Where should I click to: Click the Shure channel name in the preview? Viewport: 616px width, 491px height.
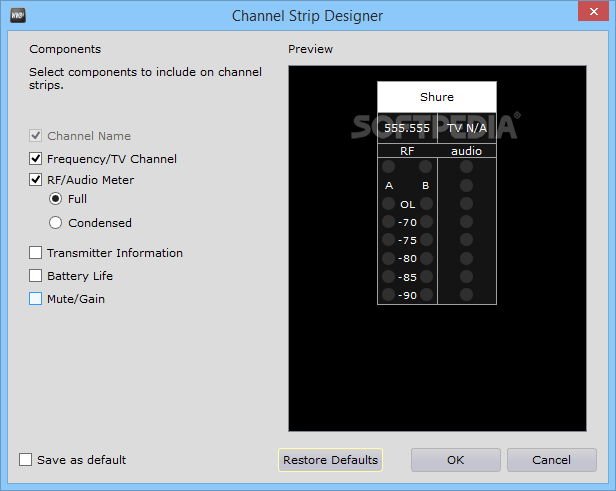coord(437,97)
